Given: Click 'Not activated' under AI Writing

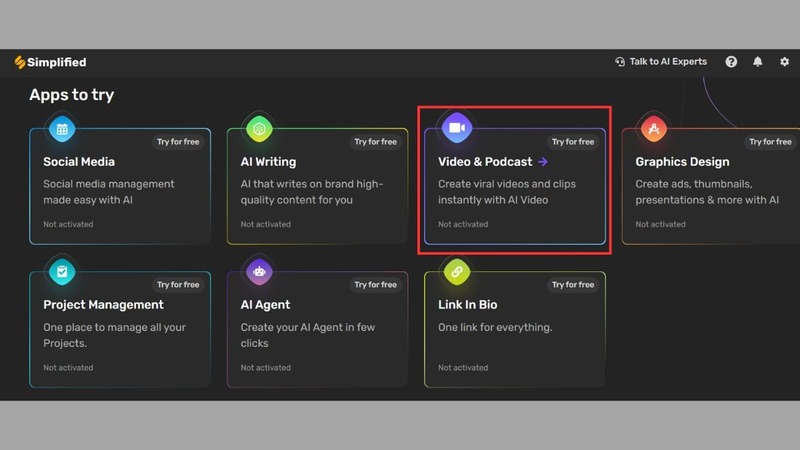Looking at the screenshot, I should pyautogui.click(x=265, y=224).
